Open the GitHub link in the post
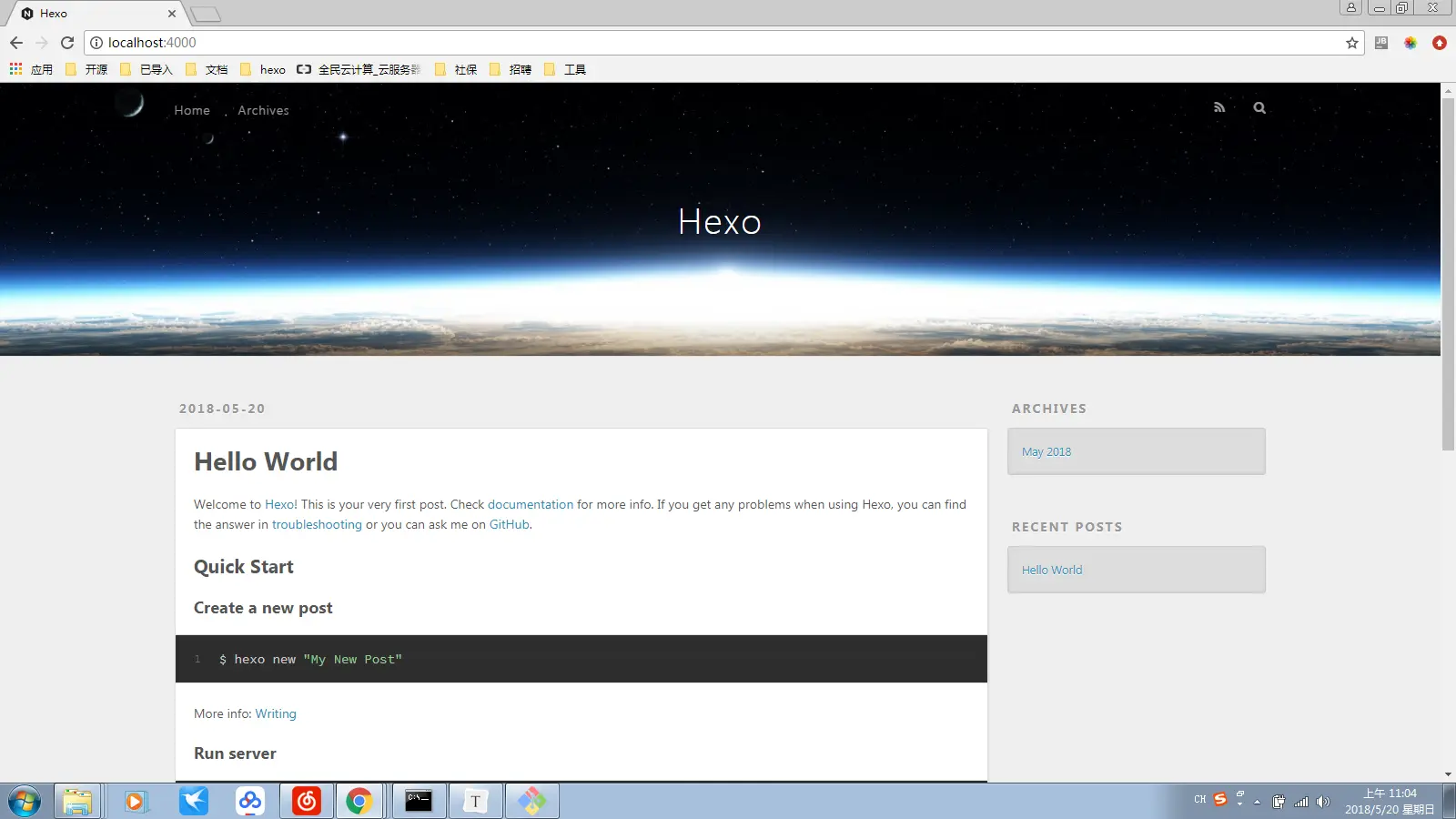 [x=510, y=524]
